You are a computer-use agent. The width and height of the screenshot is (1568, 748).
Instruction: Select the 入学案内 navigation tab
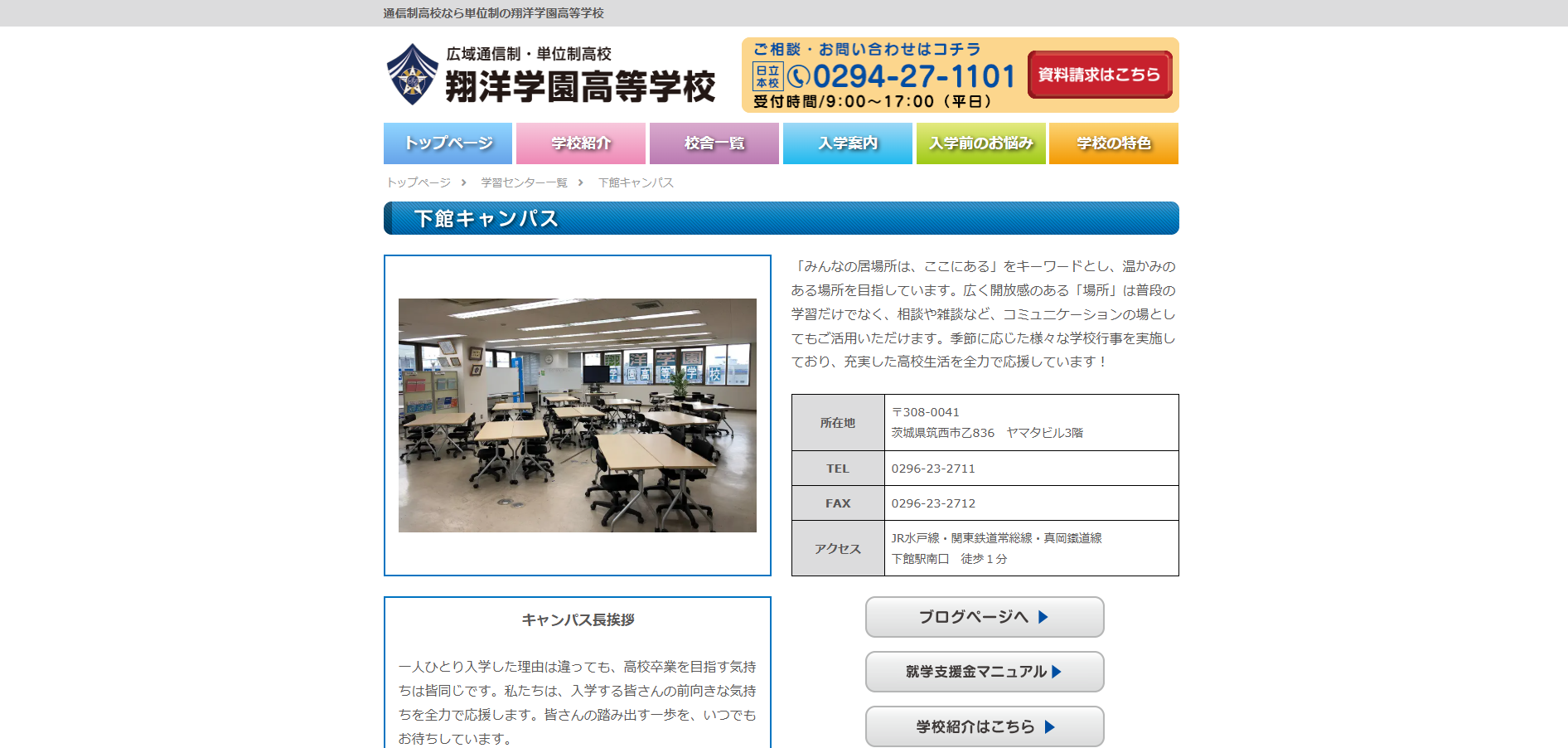(847, 143)
